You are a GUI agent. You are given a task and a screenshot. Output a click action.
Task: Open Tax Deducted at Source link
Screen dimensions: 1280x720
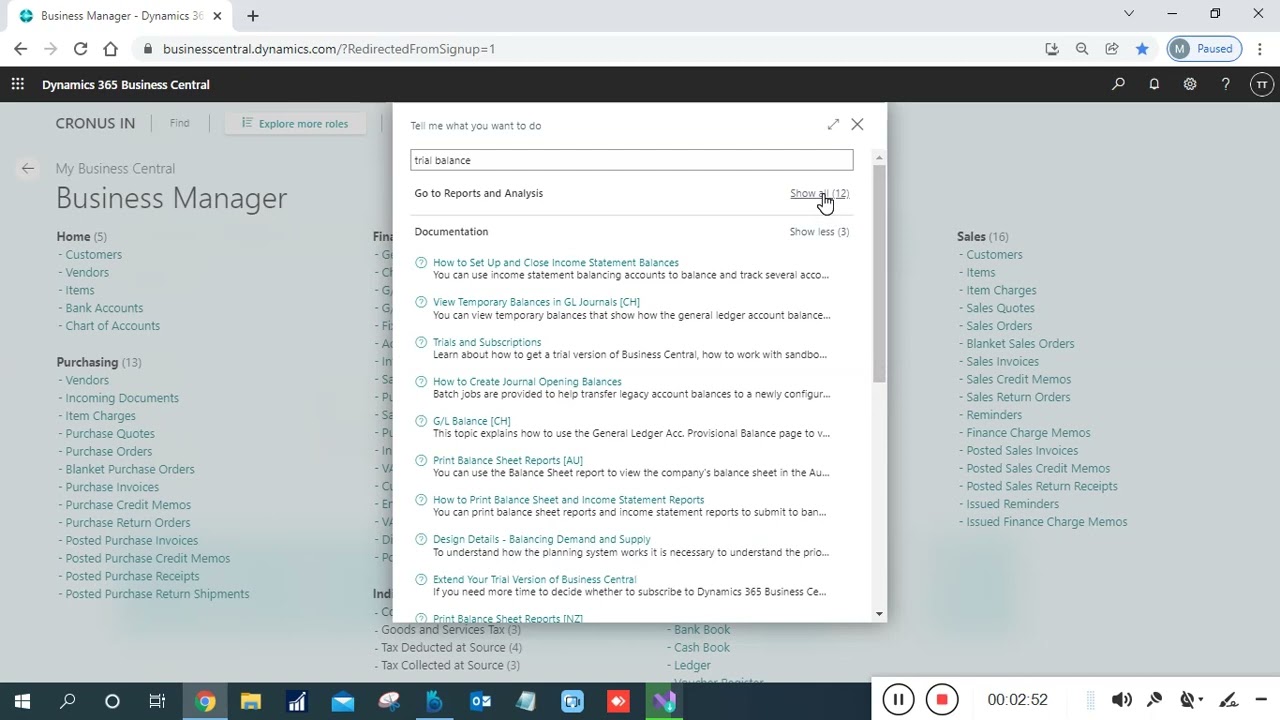(451, 648)
